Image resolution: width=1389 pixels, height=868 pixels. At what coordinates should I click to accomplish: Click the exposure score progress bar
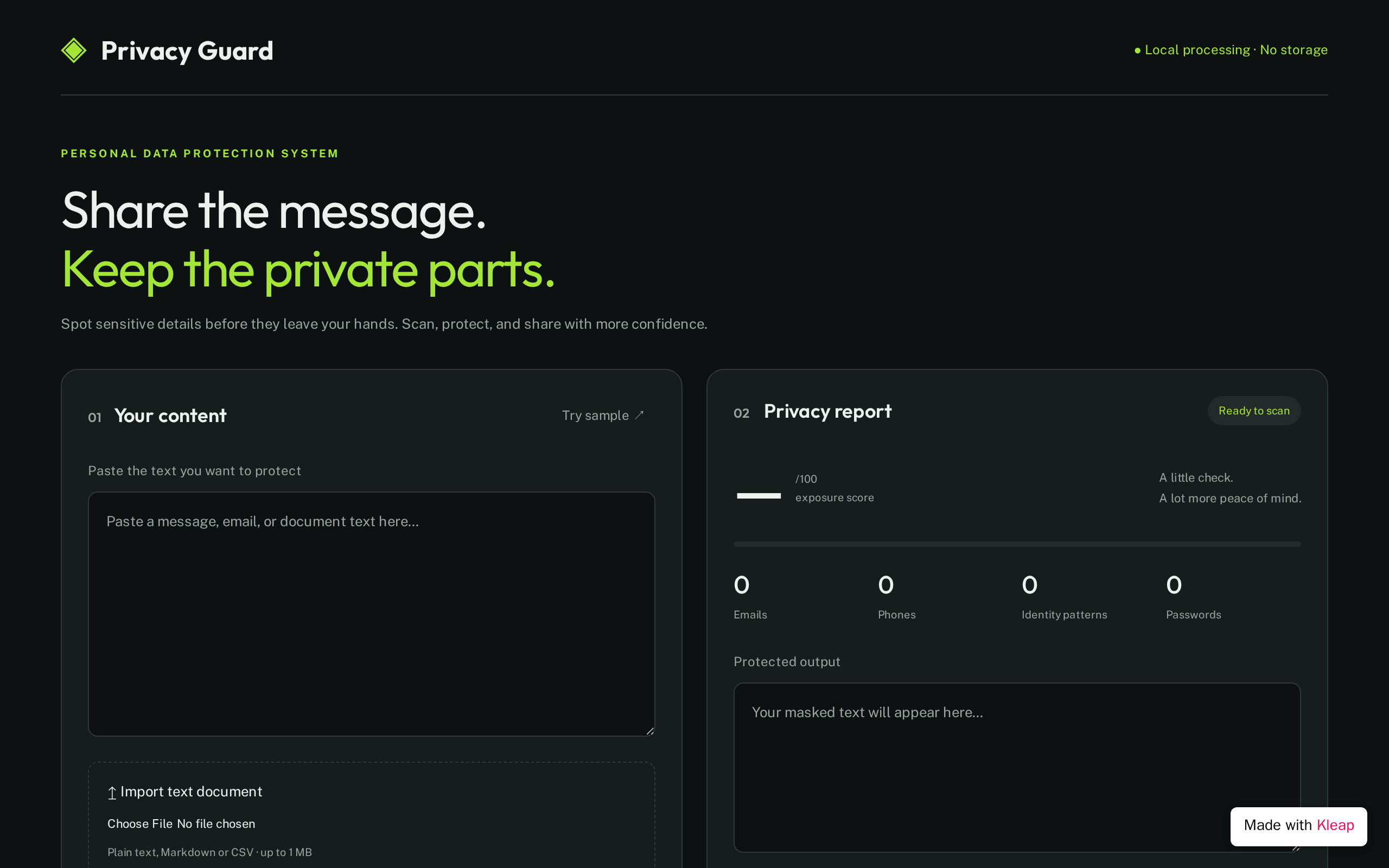point(1016,544)
